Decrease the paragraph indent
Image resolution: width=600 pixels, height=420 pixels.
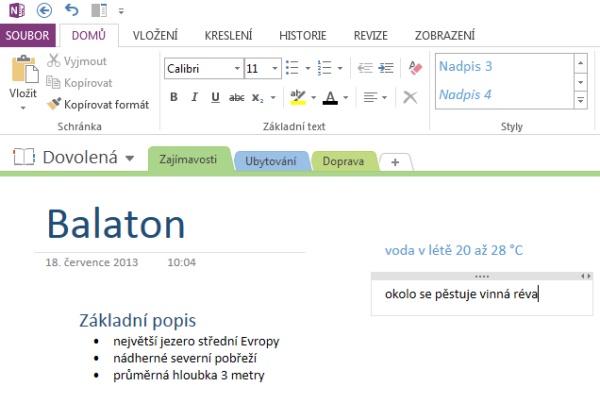(x=365, y=68)
